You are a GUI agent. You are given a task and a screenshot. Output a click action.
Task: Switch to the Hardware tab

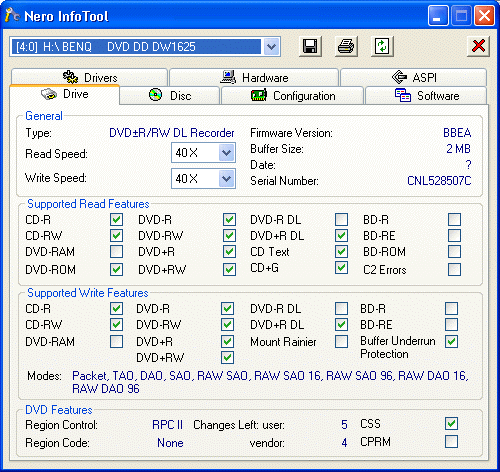click(254, 77)
